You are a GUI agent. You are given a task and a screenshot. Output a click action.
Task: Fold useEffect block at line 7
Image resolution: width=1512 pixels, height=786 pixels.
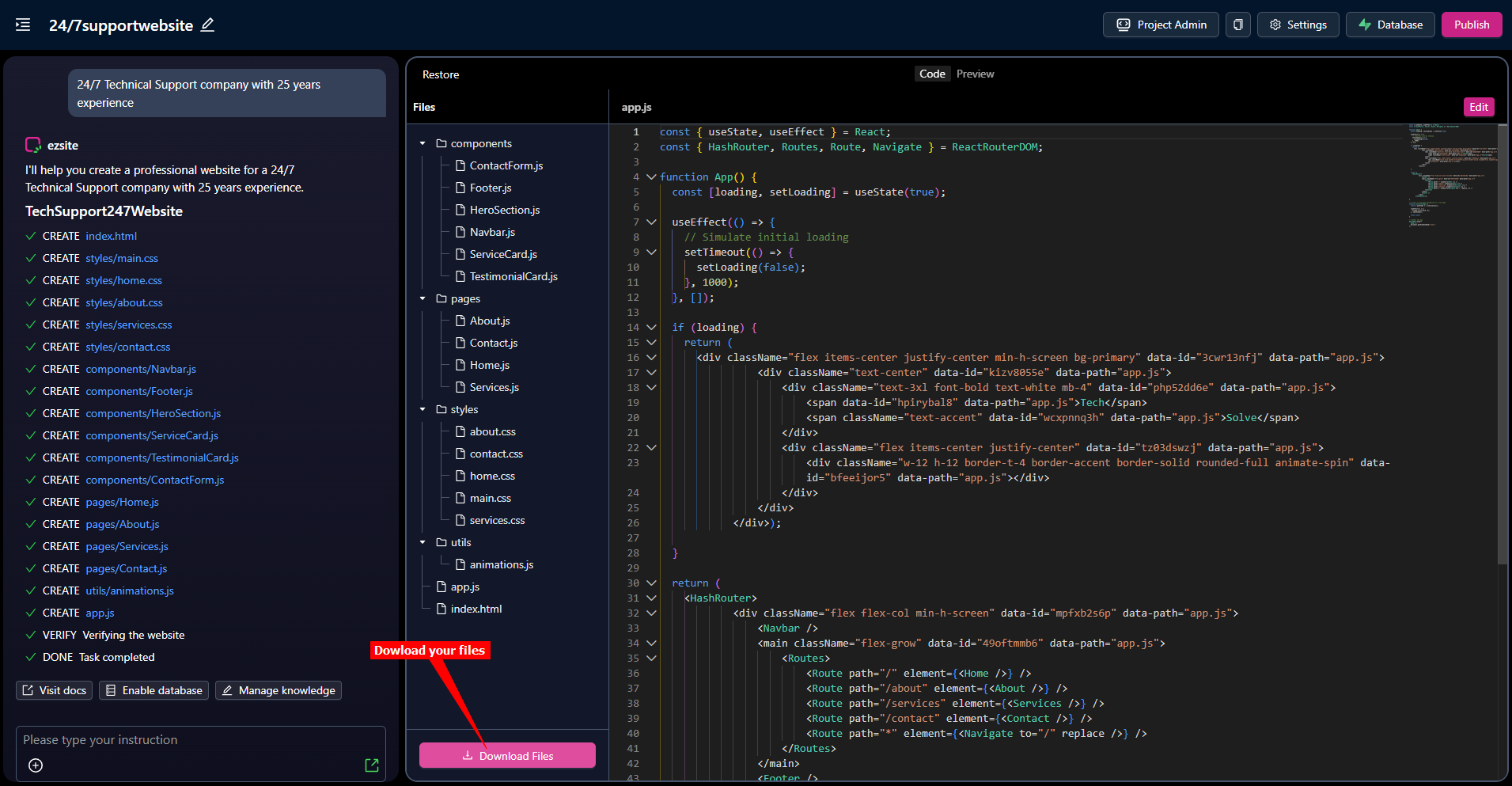pos(651,222)
